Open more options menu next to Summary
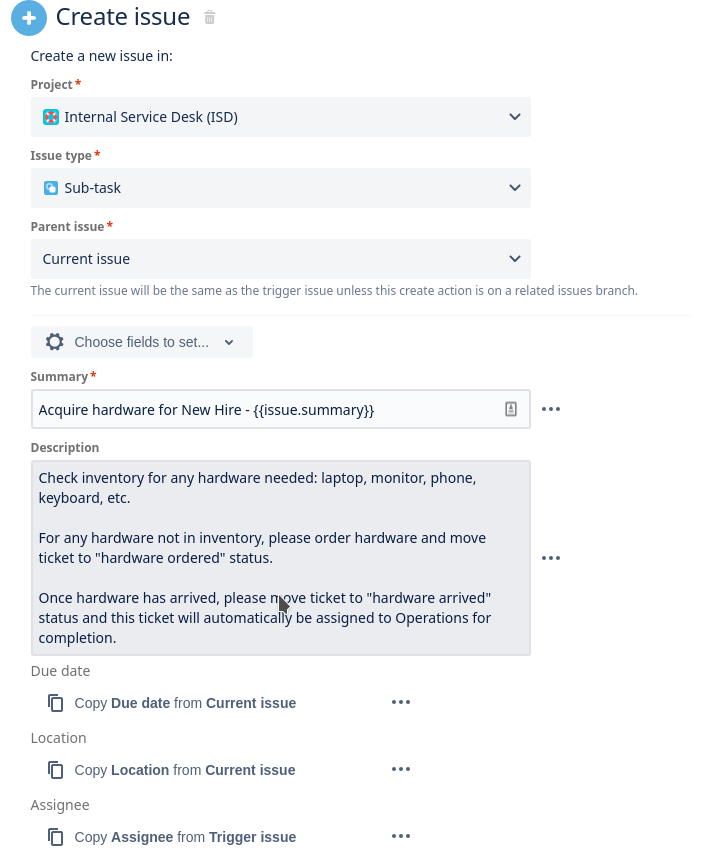The height and width of the screenshot is (868, 712). (551, 408)
